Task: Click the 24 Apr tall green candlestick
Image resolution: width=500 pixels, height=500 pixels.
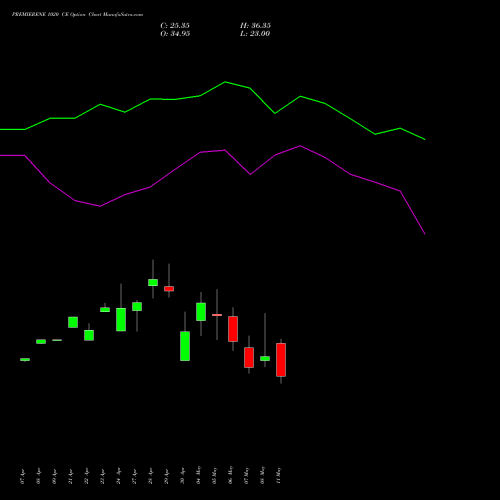Action: click(121, 319)
